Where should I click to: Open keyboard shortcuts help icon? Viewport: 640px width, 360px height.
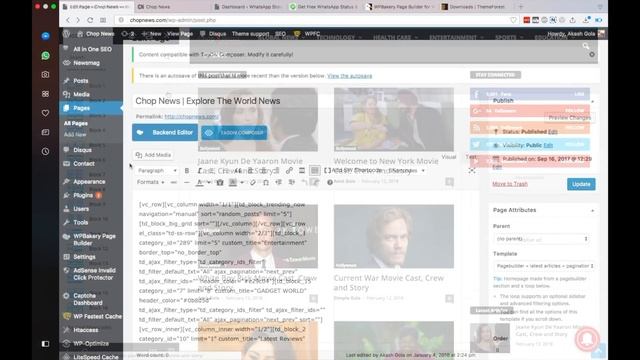coord(330,182)
